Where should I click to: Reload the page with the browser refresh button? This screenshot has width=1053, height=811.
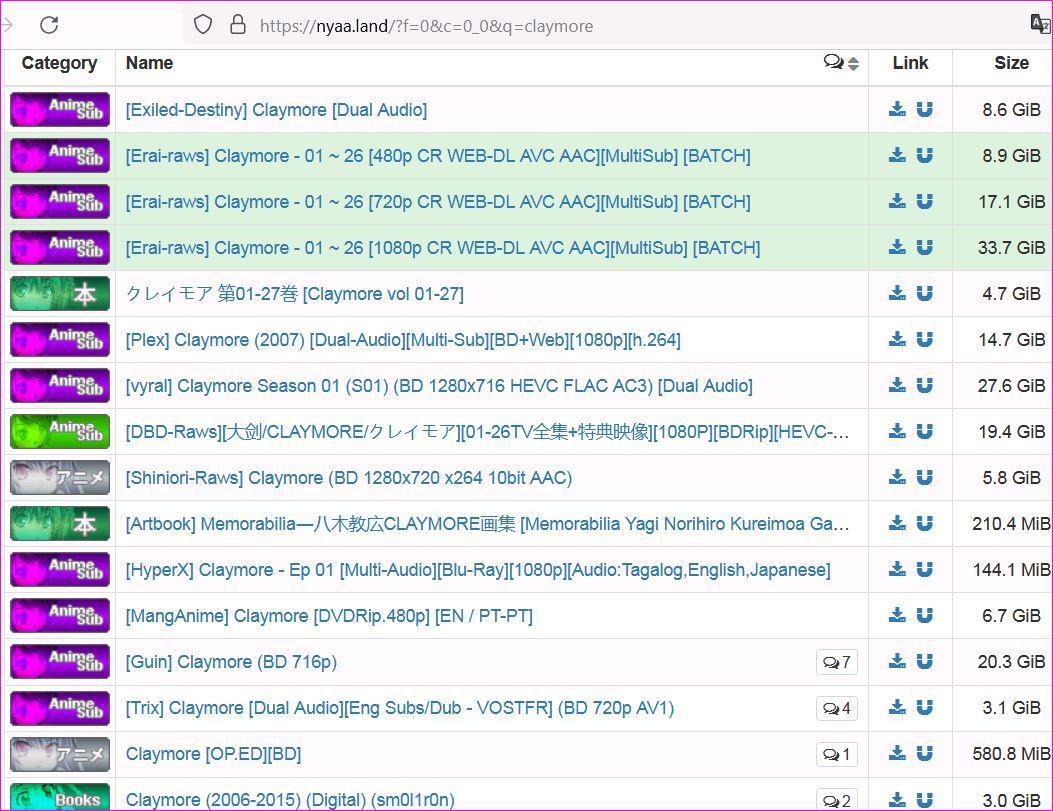(x=49, y=25)
